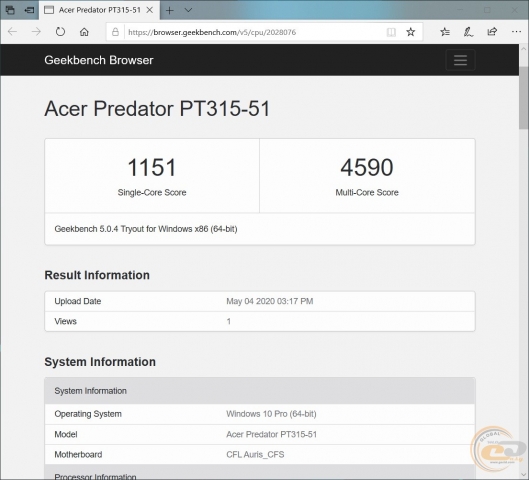Click CFL Auris_CFS motherboard value
This screenshot has width=529, height=480.
[x=255, y=455]
